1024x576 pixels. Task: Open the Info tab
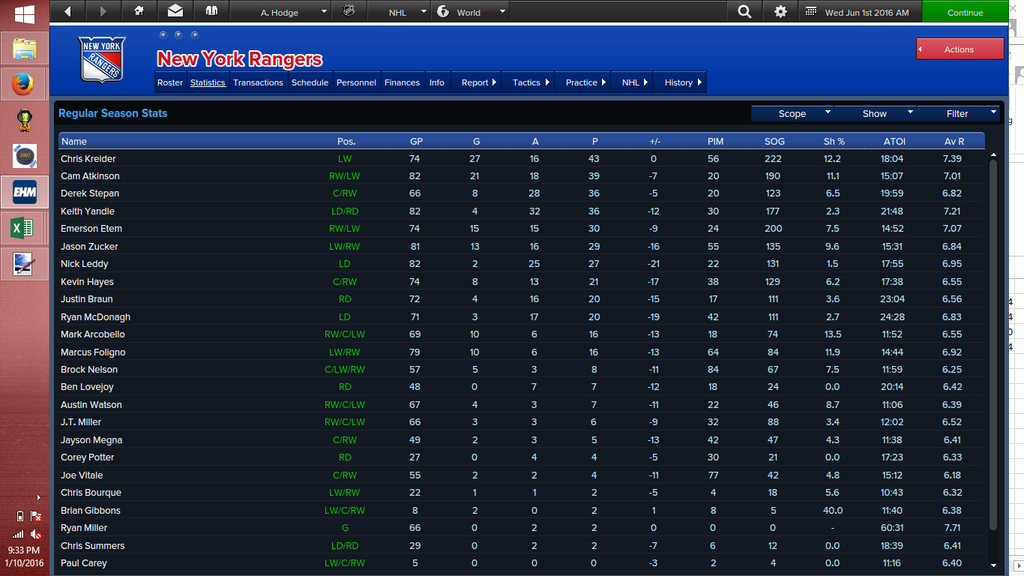tap(436, 82)
